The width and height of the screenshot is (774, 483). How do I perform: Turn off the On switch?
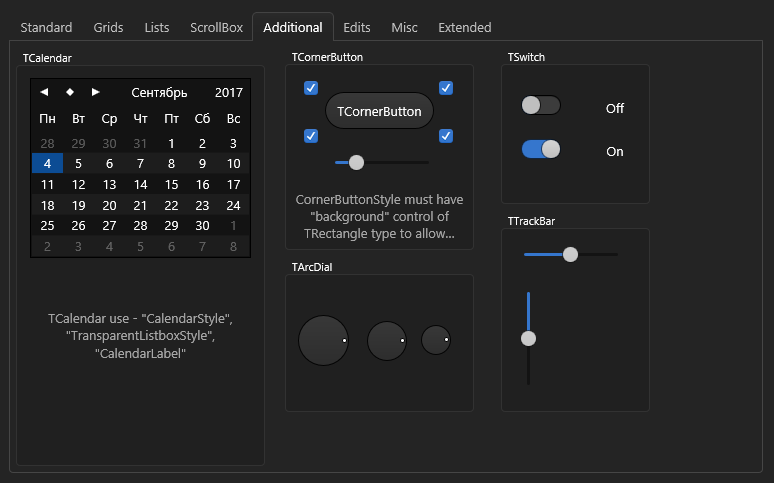[541, 149]
